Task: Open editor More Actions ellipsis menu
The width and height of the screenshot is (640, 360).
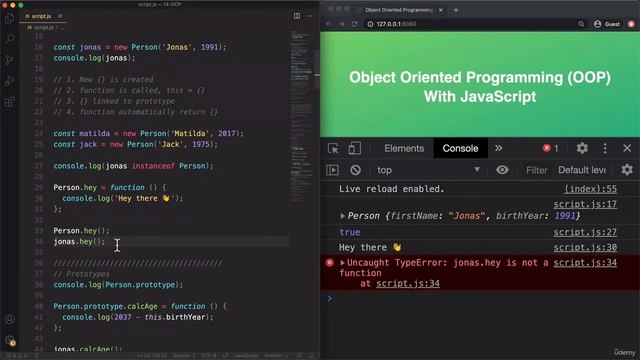Action: point(309,16)
